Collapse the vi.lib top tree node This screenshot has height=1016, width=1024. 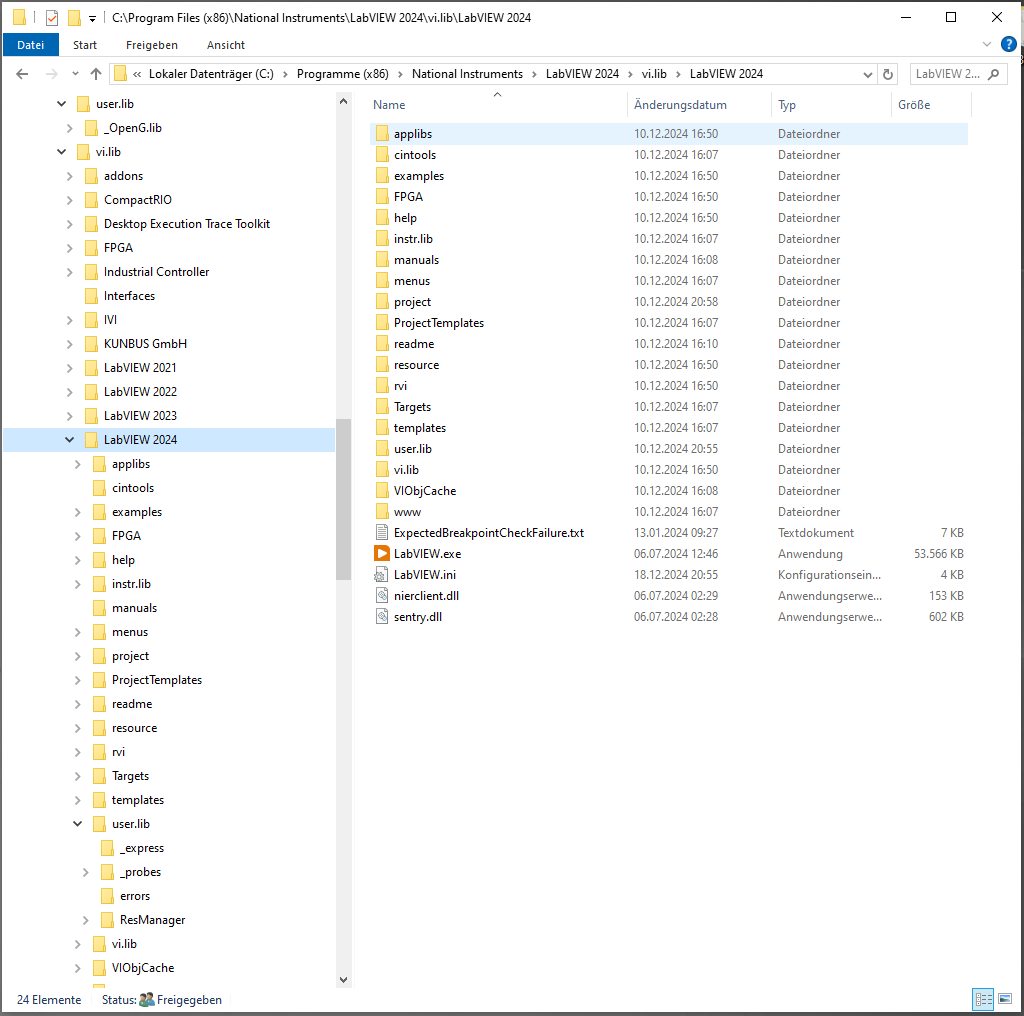(61, 152)
